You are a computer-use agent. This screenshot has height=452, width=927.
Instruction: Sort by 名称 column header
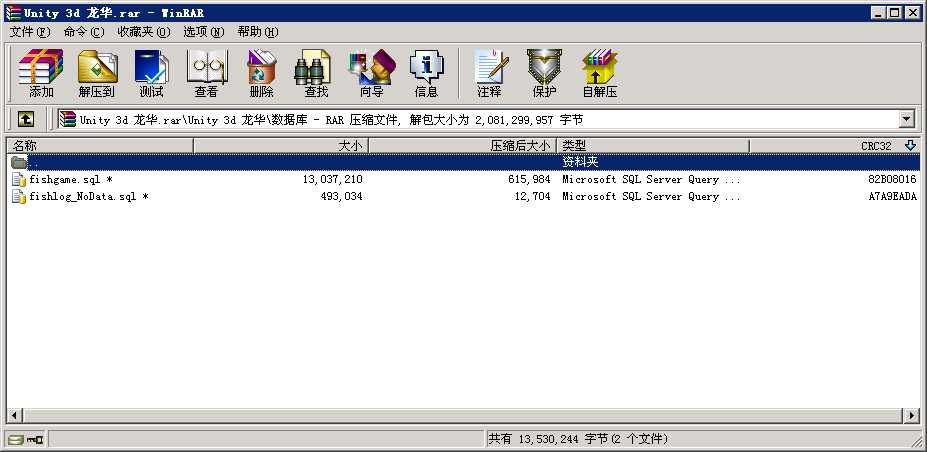100,146
